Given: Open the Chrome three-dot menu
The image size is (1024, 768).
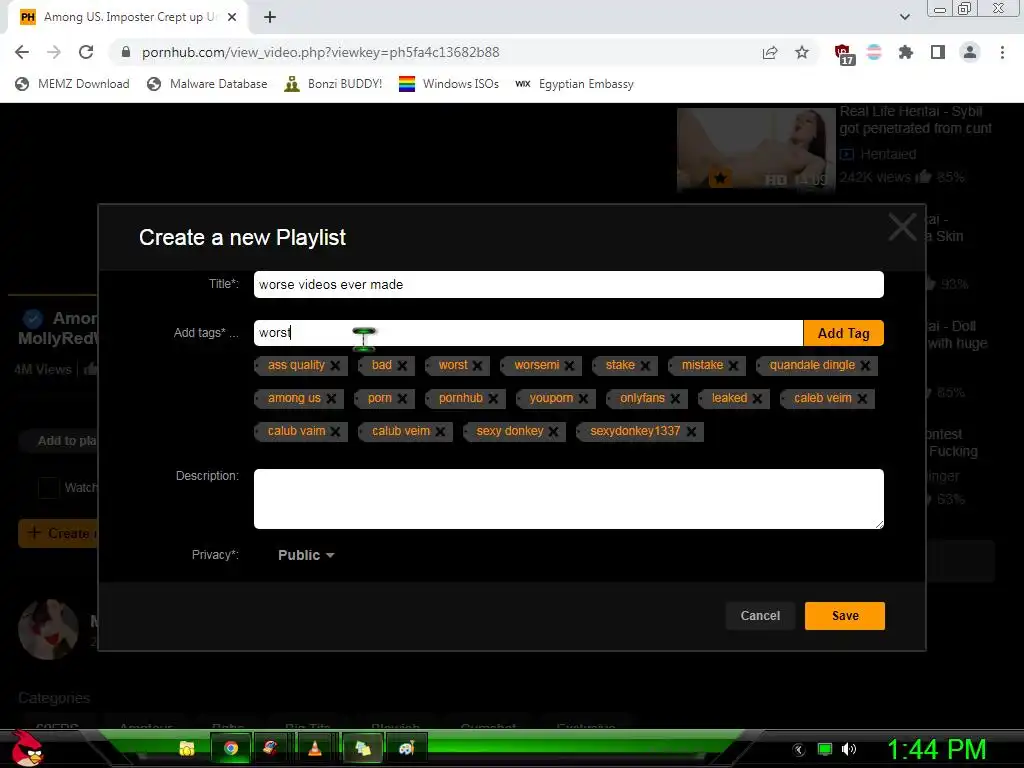Looking at the screenshot, I should tap(1002, 52).
